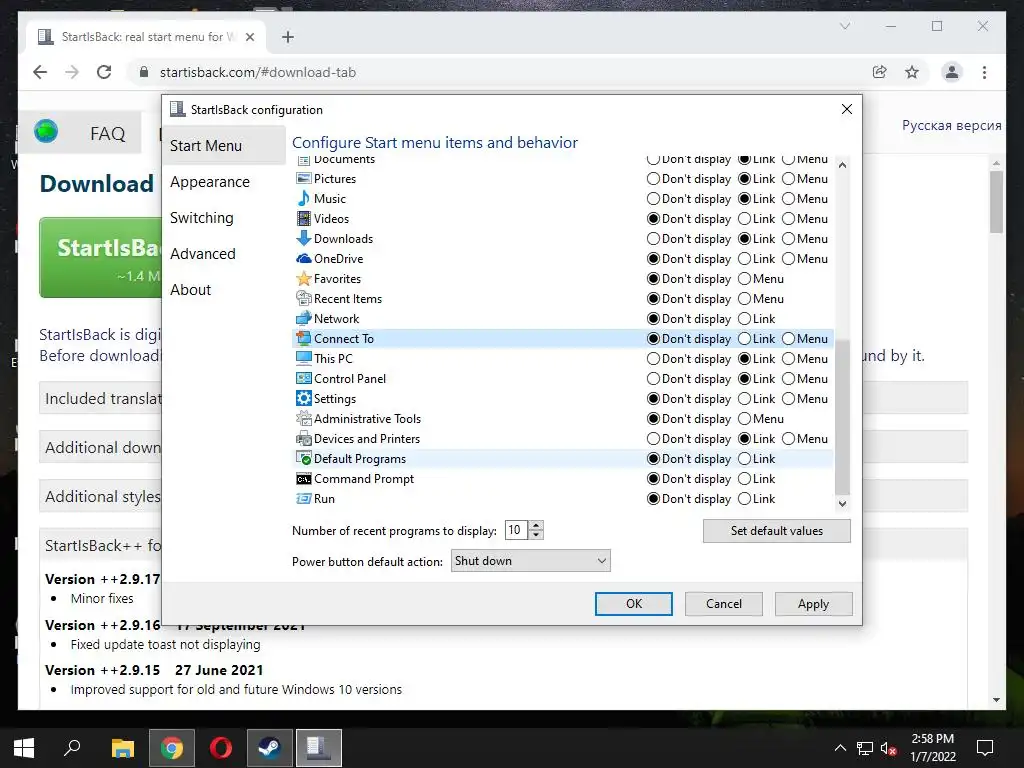The image size is (1024, 768).
Task: Click the Devices and Printers icon
Action: pos(304,438)
